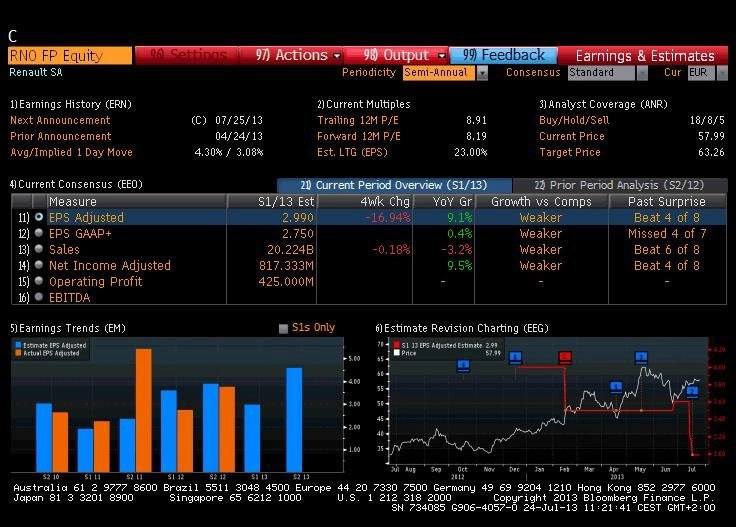Viewport: 736px width, 527px height.
Task: Click the blue Estimate EPS Adjusted legend swatch
Action: [x=18, y=345]
